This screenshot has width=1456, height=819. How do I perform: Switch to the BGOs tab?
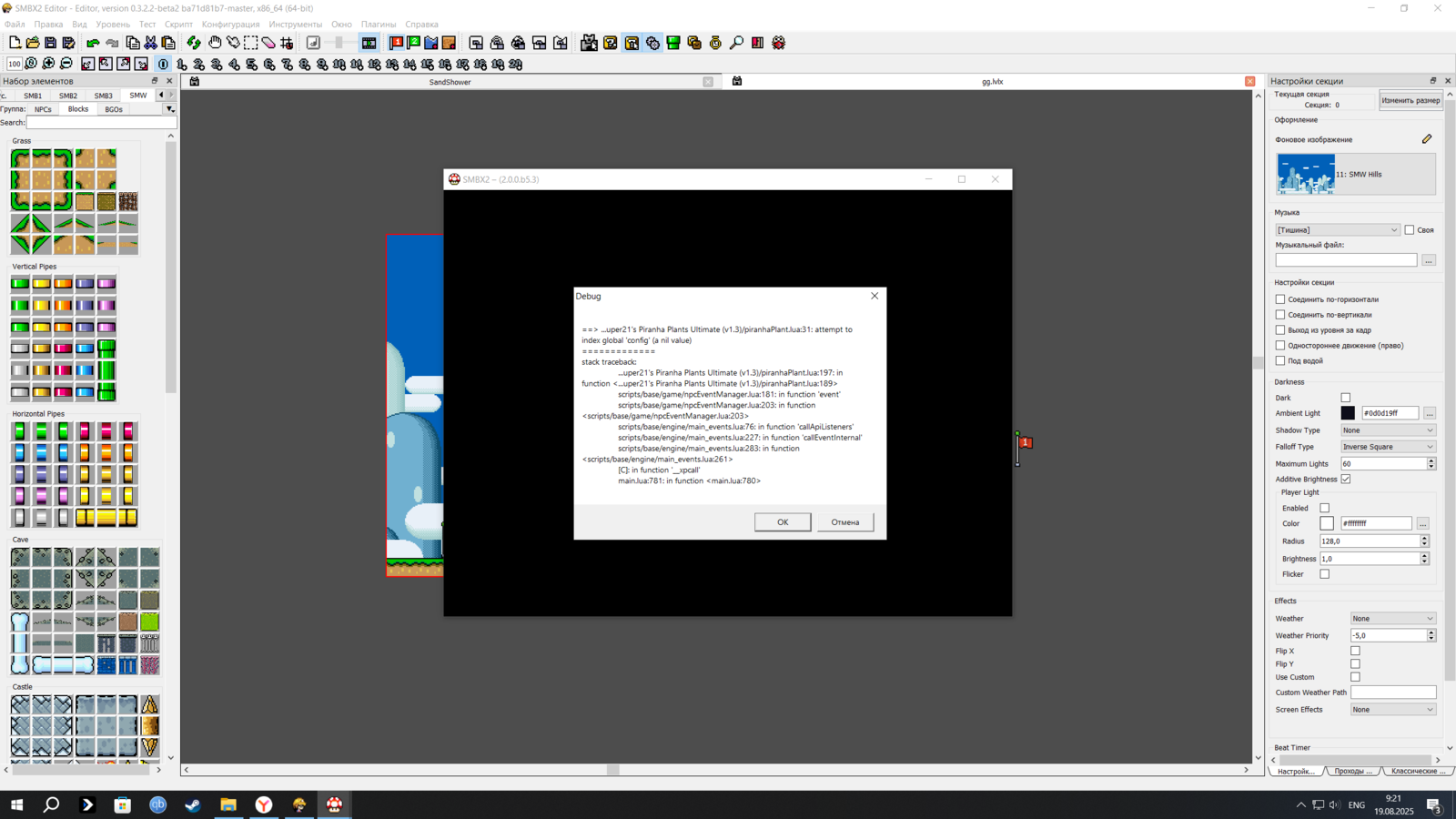tap(114, 109)
